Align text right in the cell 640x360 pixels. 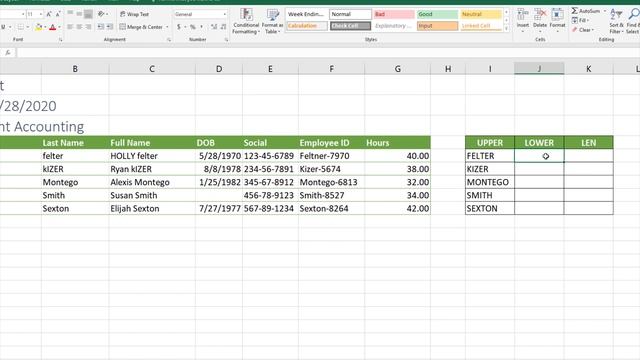tap(88, 27)
